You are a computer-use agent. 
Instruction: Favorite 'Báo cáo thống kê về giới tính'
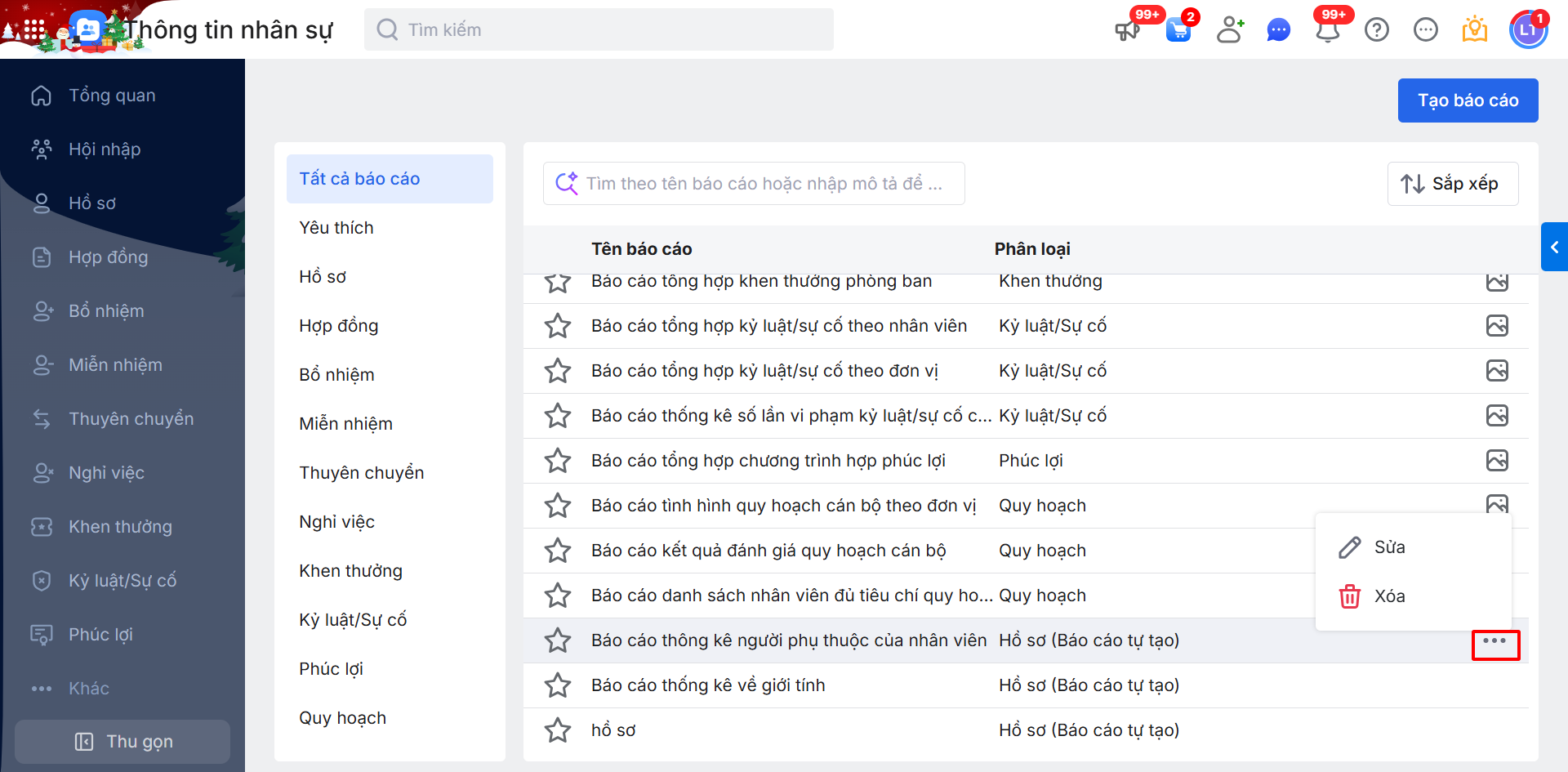[x=558, y=685]
